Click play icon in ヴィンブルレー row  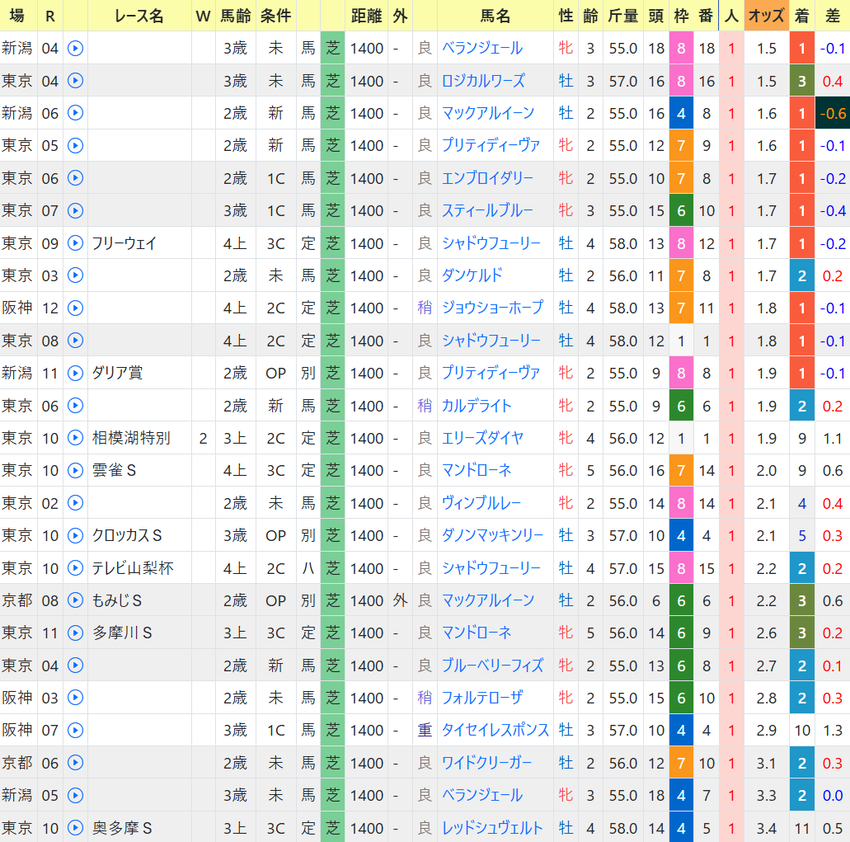[x=75, y=503]
